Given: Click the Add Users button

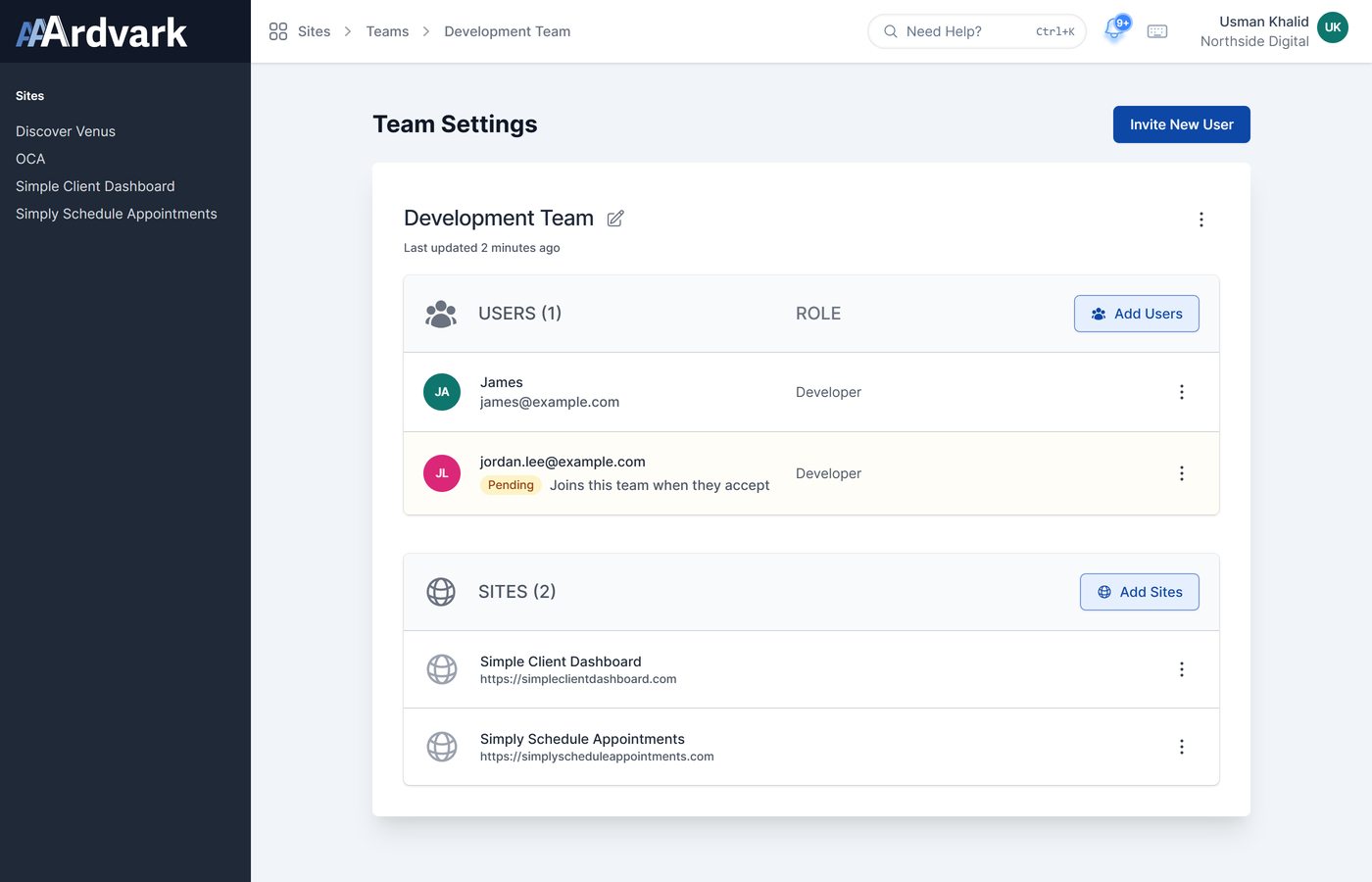Looking at the screenshot, I should click(1137, 314).
